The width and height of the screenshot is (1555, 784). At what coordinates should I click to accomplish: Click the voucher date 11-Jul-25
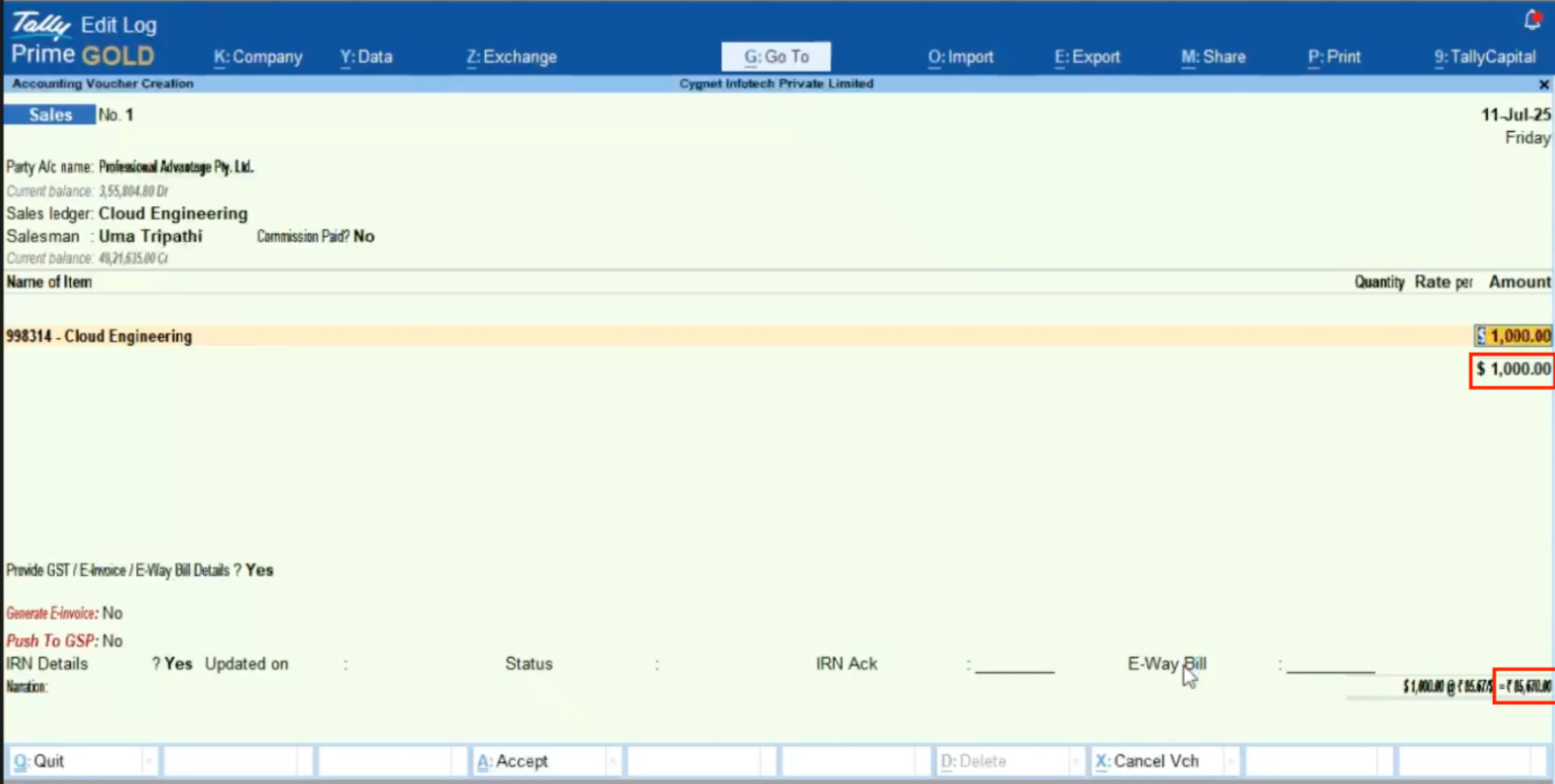[1515, 115]
